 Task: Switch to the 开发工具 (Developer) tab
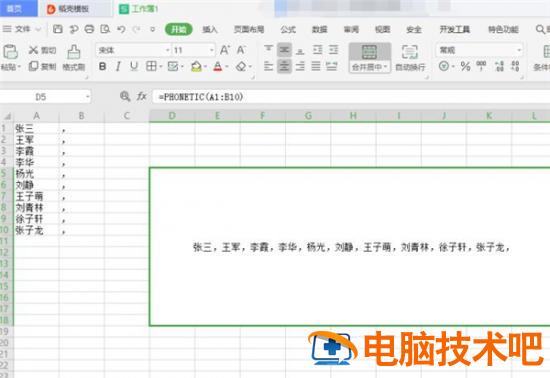pos(455,29)
